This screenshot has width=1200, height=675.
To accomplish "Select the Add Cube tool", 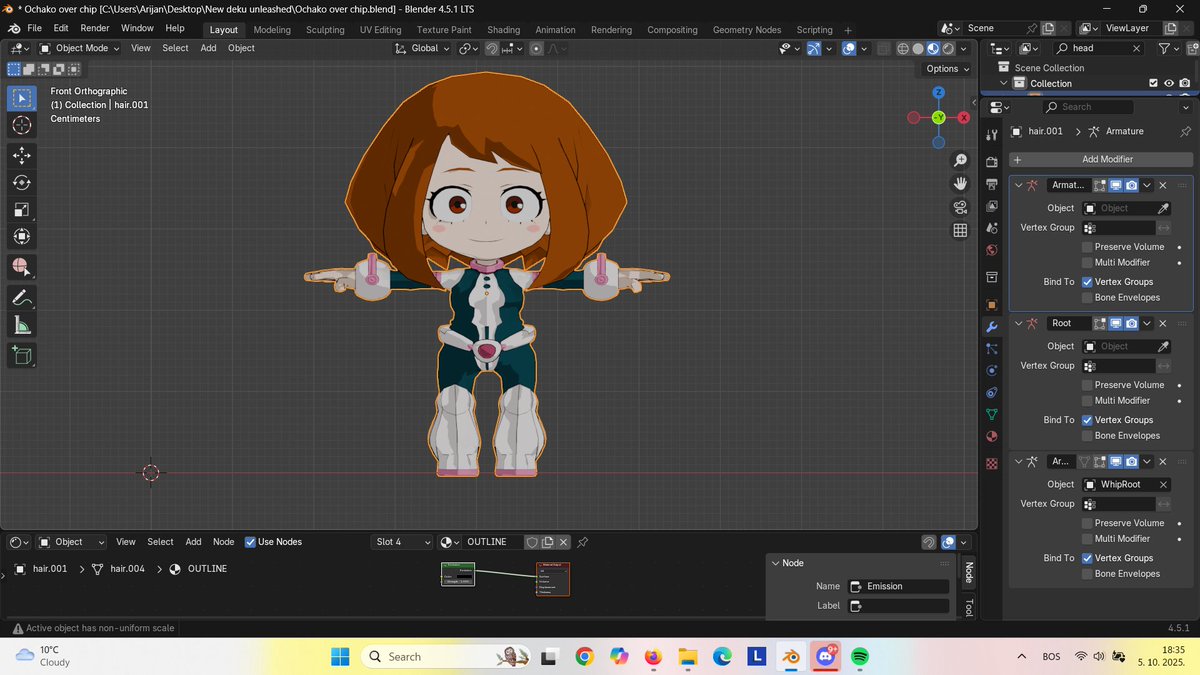I will (x=21, y=354).
